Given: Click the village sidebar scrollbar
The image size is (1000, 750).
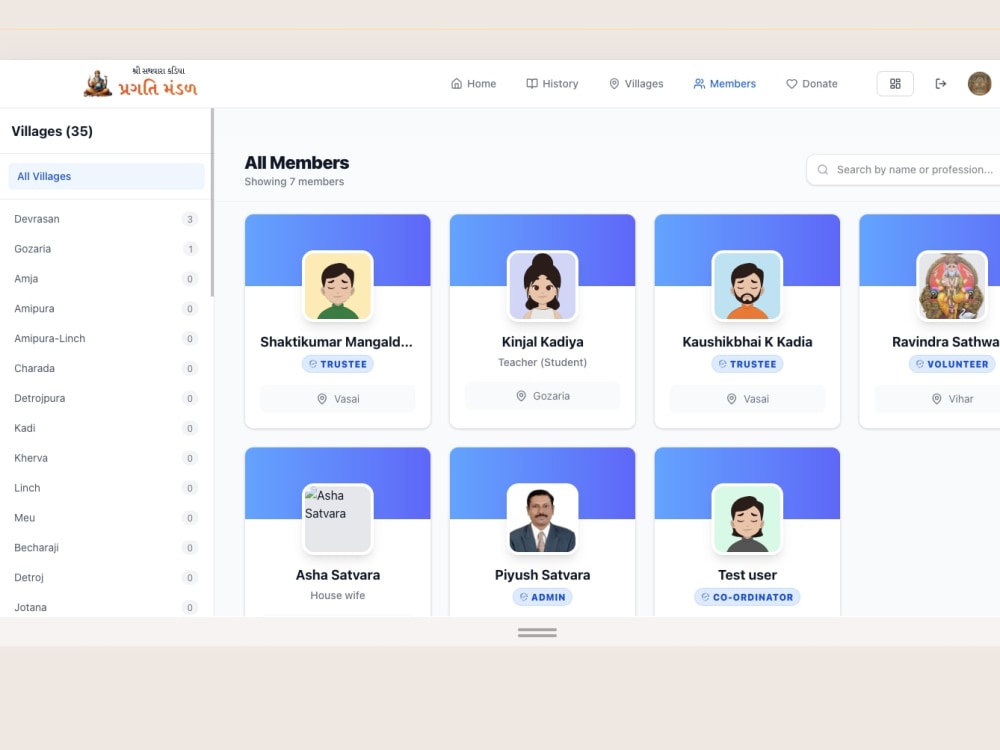Looking at the screenshot, I should pyautogui.click(x=212, y=203).
